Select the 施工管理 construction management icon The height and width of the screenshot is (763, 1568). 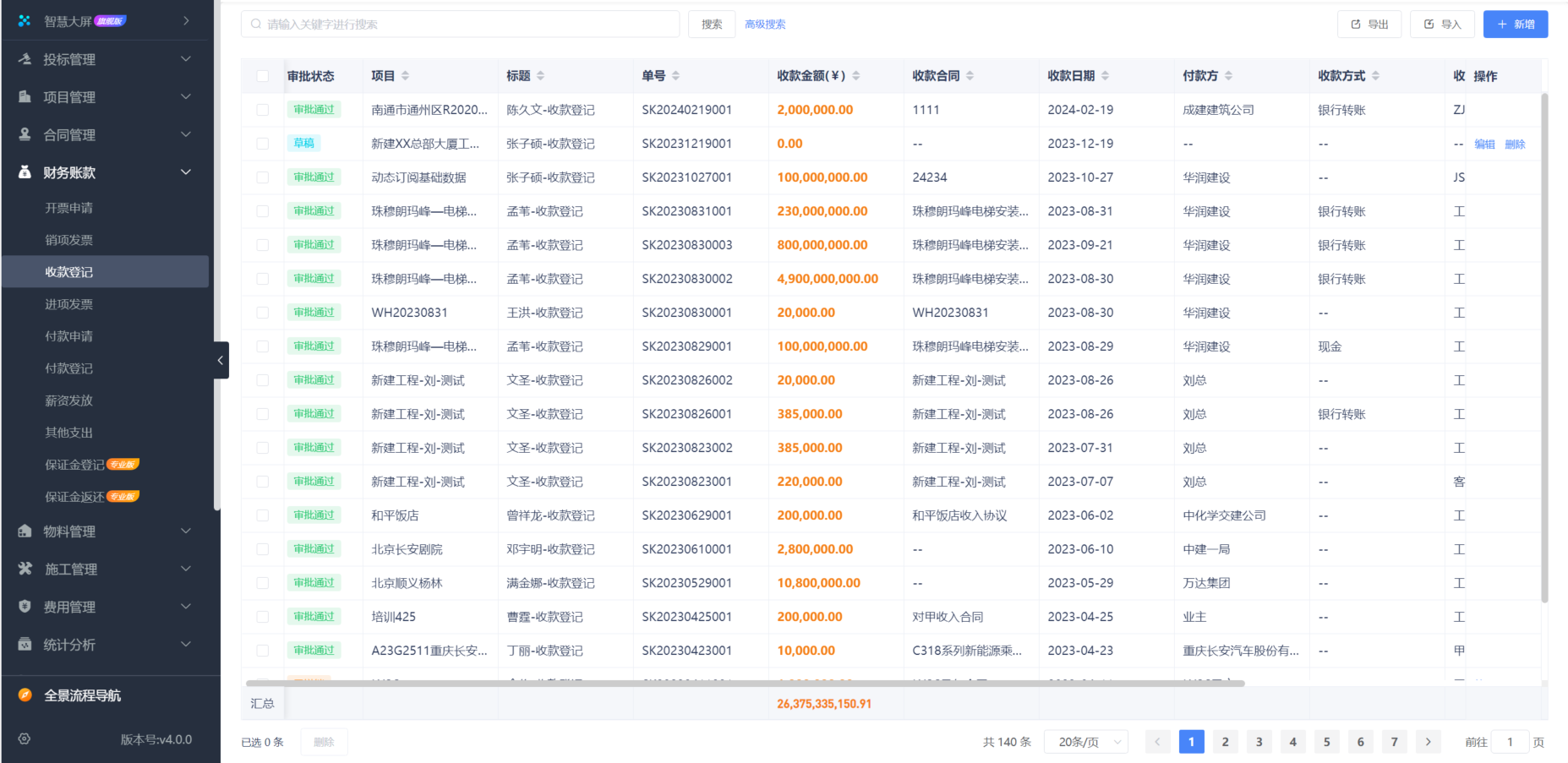(x=25, y=569)
